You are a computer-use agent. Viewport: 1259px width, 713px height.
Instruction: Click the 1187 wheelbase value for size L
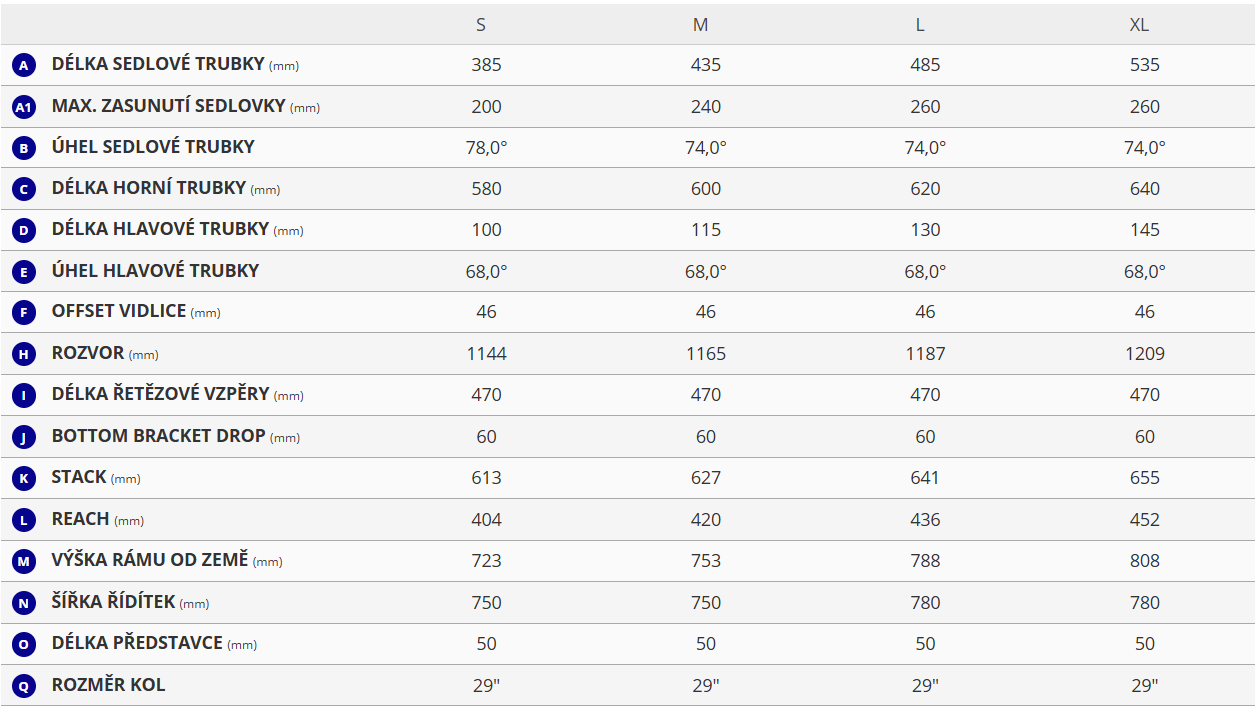click(925, 354)
